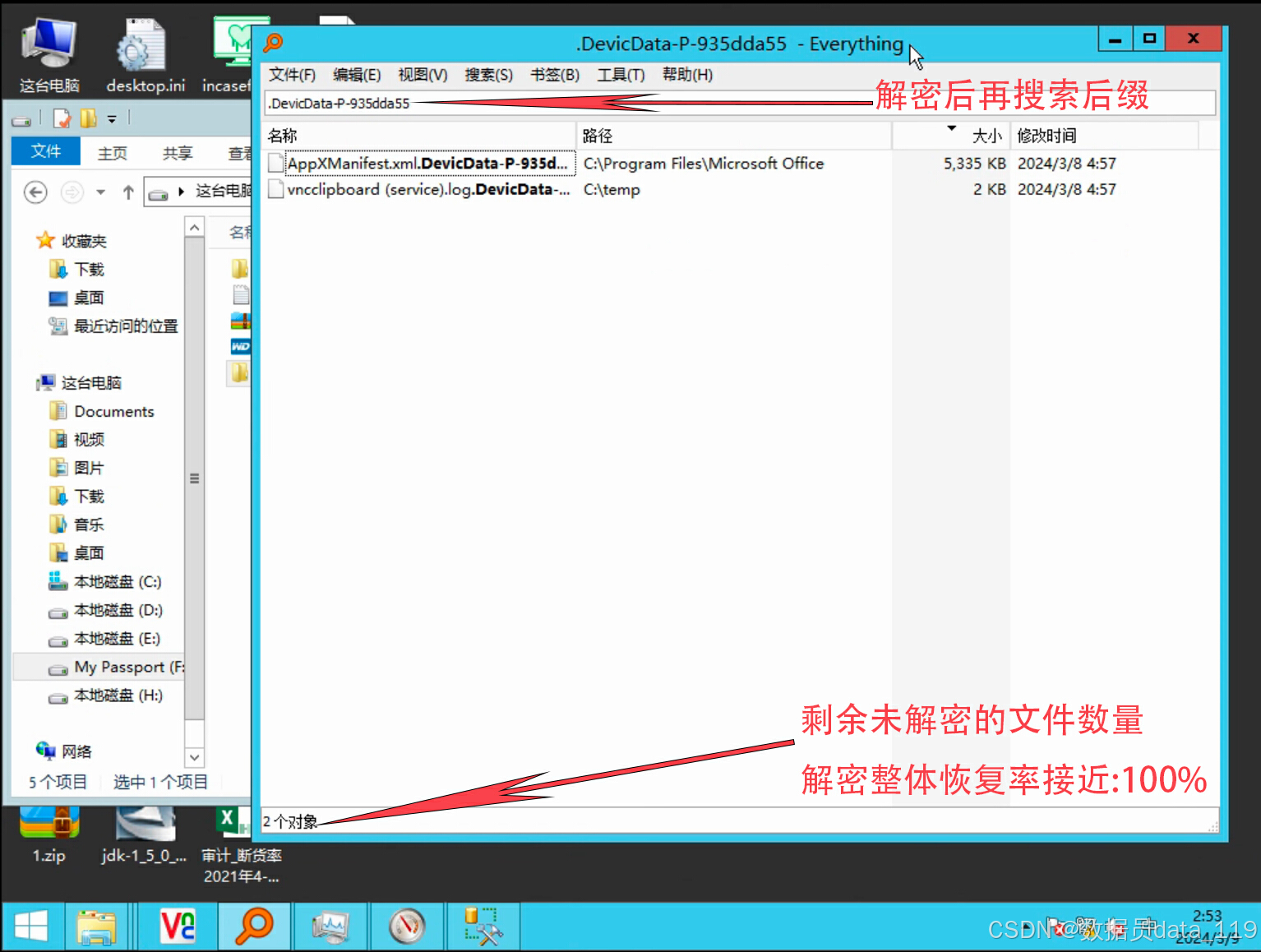Select the AppXManifest.xml result file

[x=427, y=164]
